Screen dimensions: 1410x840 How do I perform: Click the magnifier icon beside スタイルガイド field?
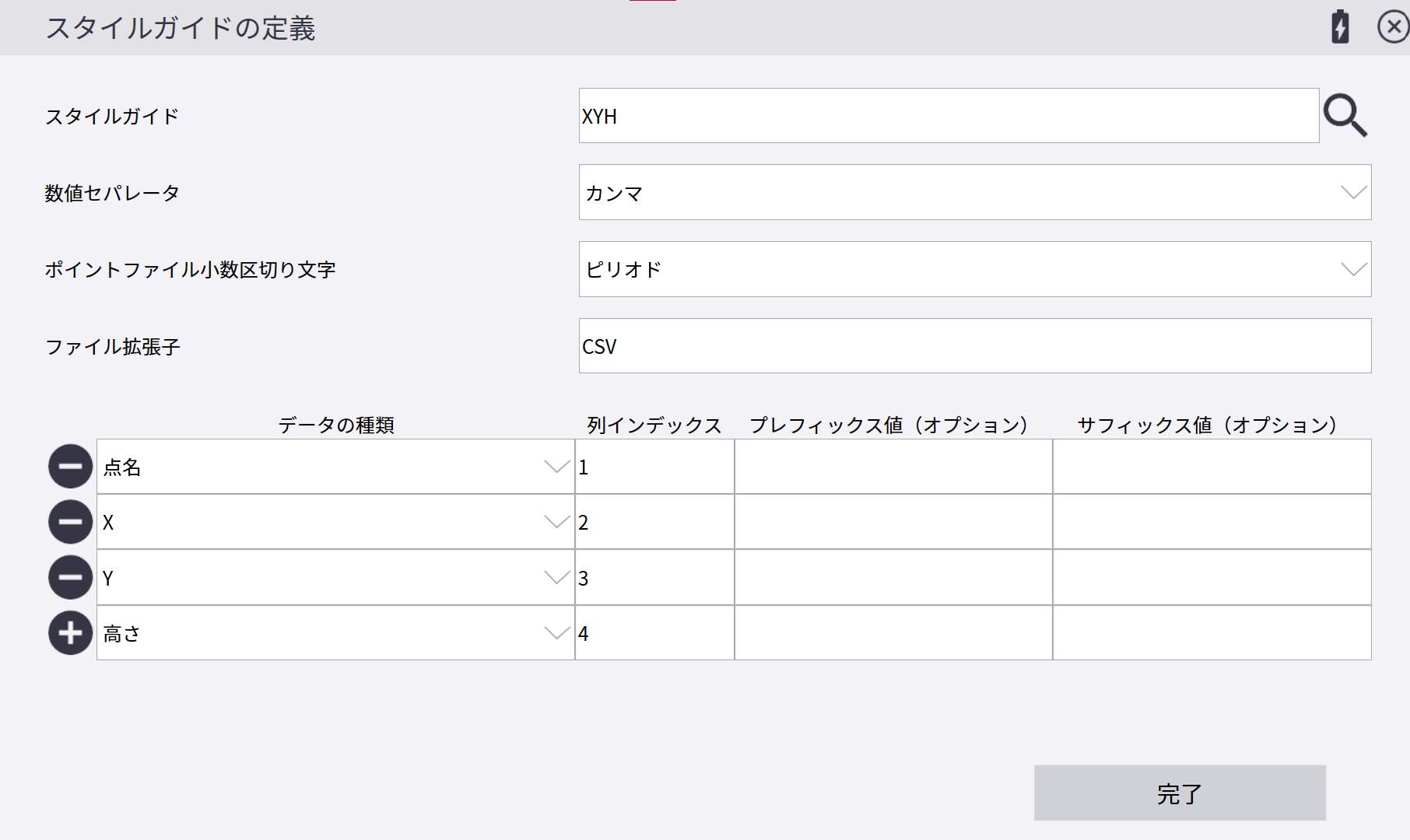[1345, 116]
